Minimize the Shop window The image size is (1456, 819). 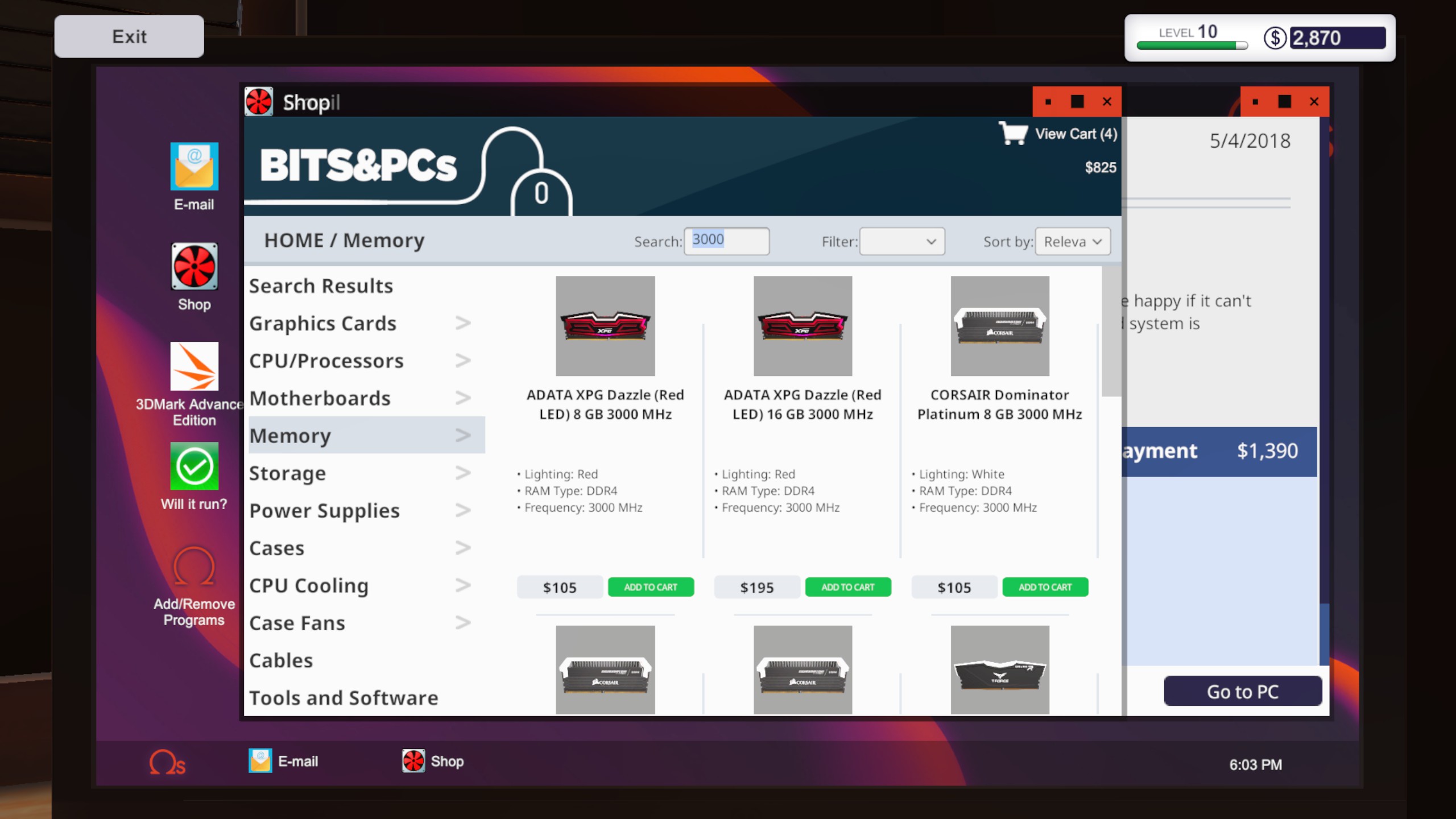click(1048, 102)
